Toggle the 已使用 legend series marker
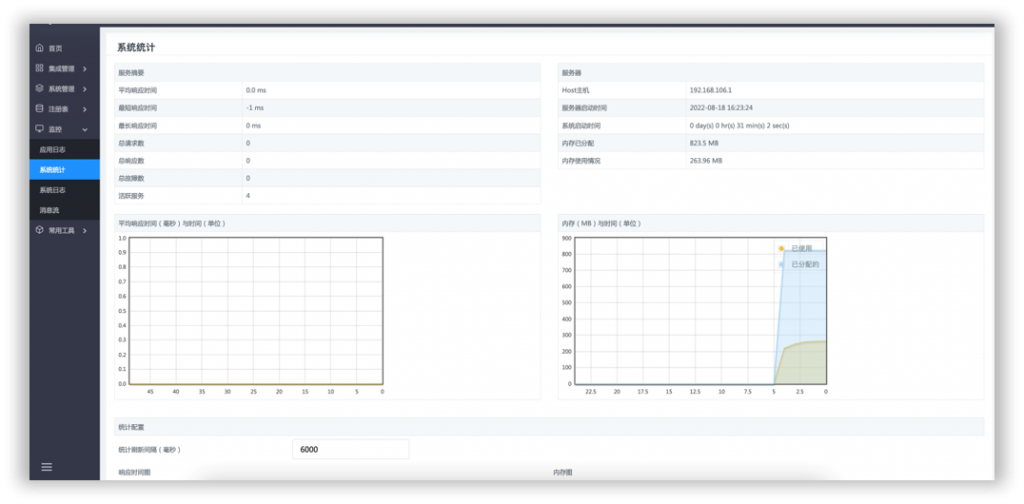The height and width of the screenshot is (504, 1024). click(x=781, y=248)
